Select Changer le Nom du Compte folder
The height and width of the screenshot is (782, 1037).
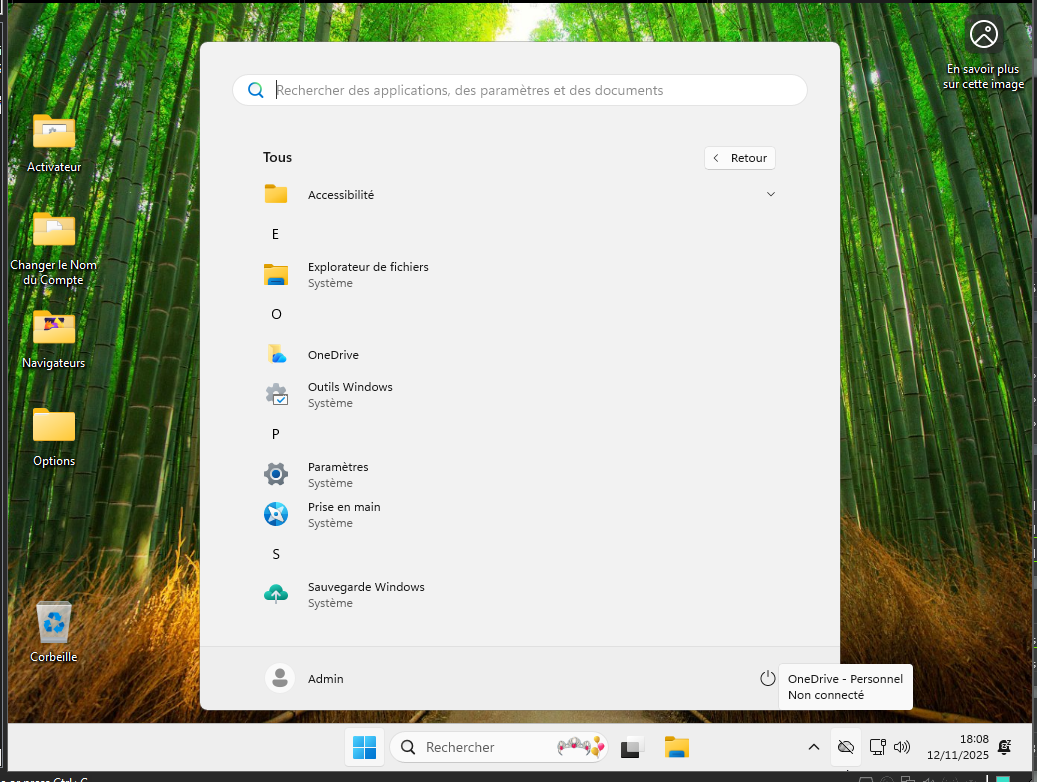pos(54,249)
